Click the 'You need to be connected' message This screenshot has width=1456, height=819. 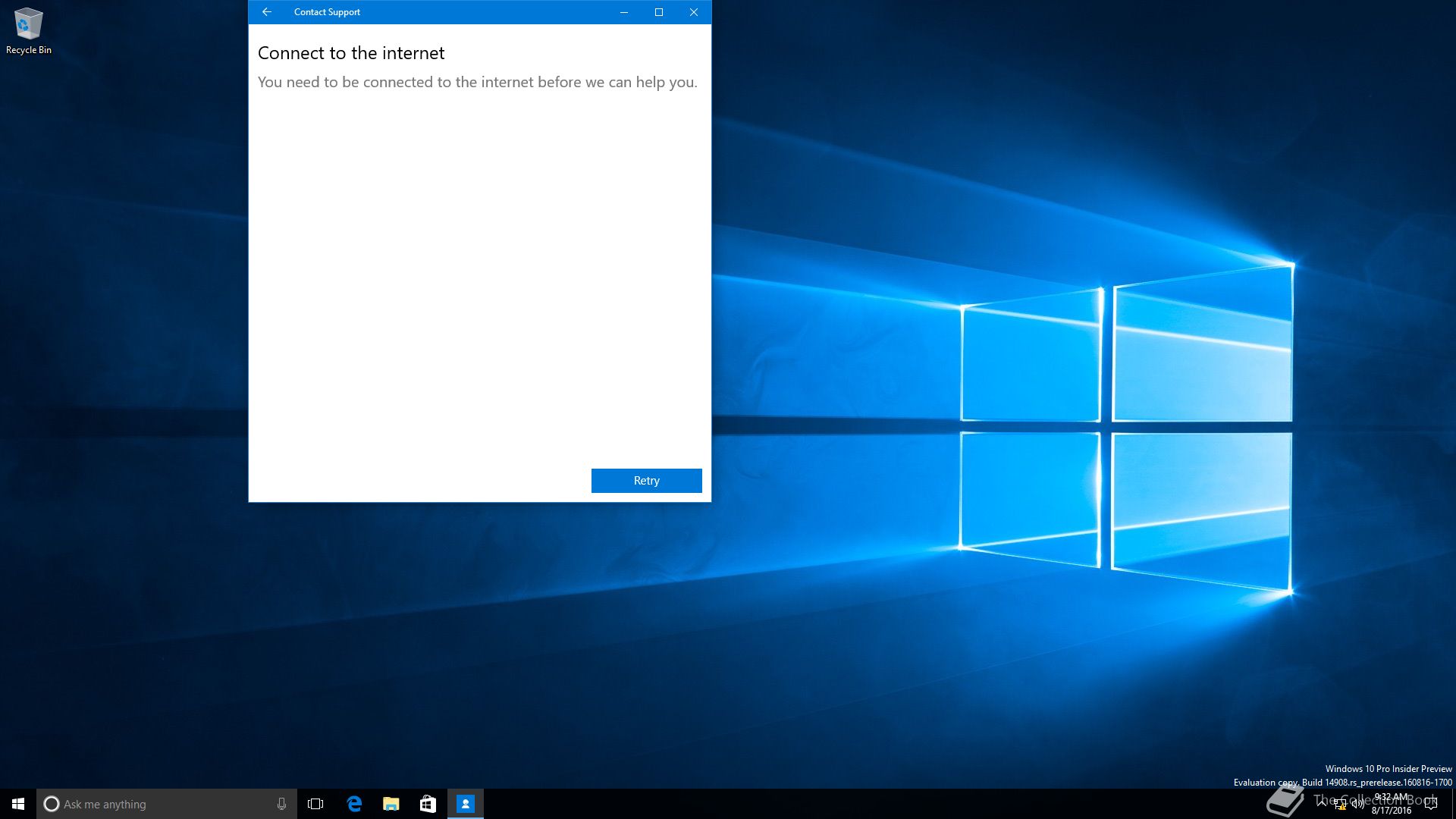tap(477, 82)
